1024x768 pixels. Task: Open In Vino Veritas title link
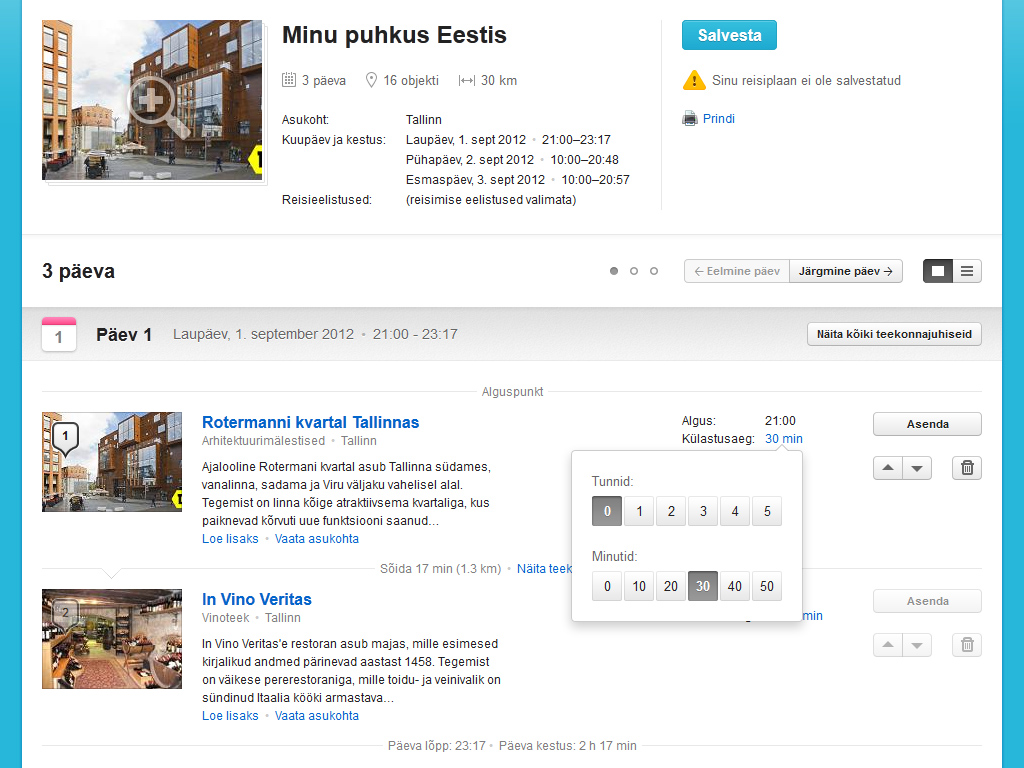pos(257,599)
